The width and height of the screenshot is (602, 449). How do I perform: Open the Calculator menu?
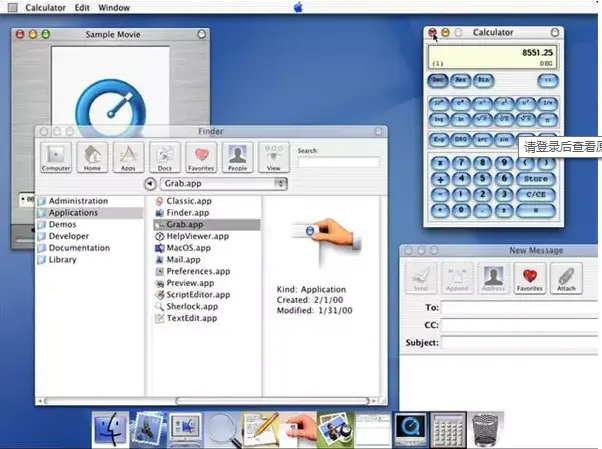tap(45, 7)
